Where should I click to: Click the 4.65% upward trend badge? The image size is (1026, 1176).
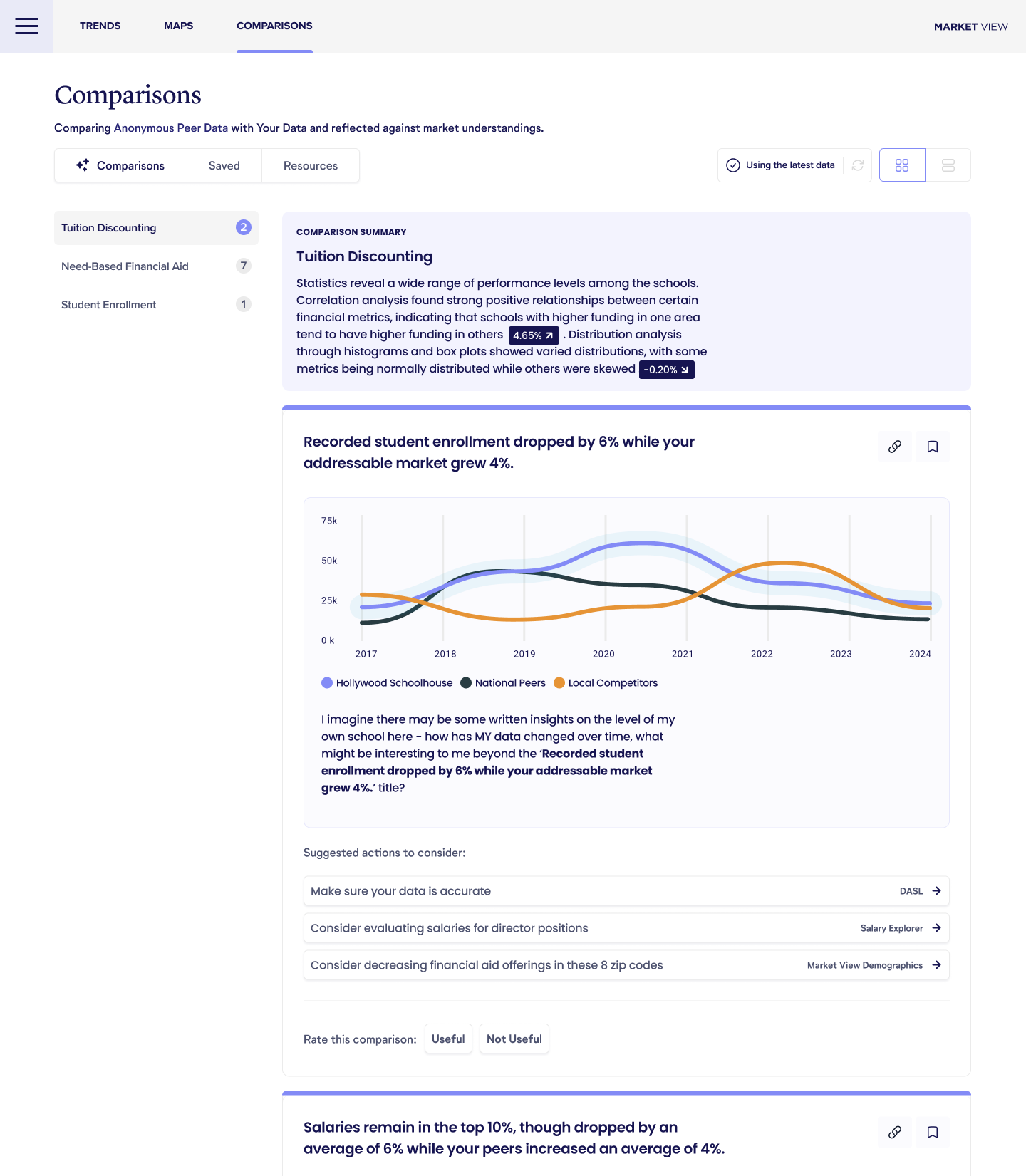click(533, 335)
